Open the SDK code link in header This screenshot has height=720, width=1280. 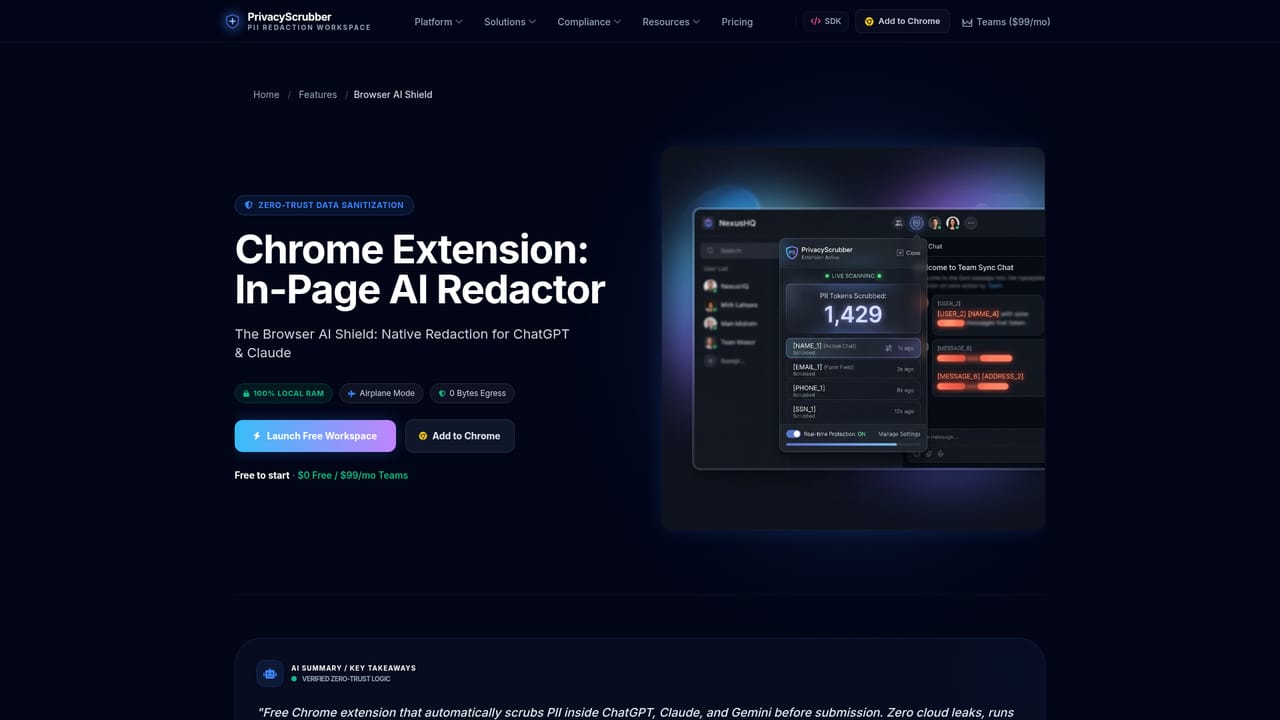click(826, 21)
